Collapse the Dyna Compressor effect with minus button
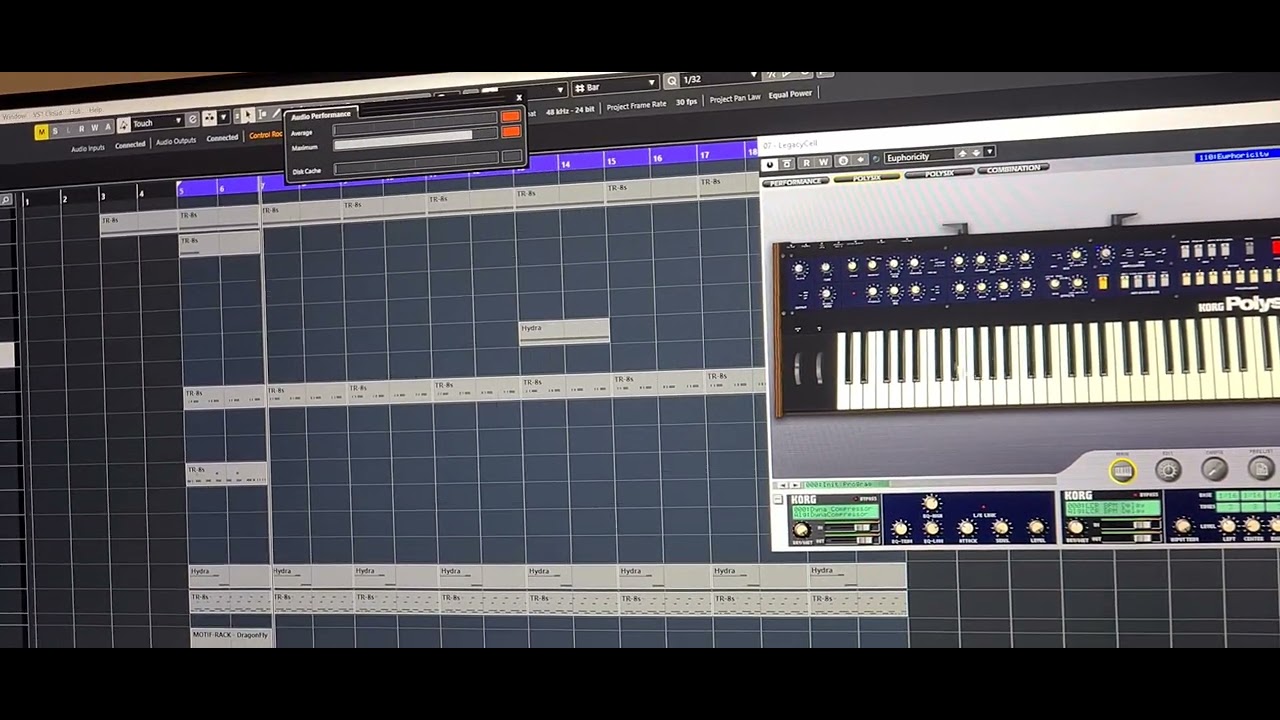 point(778,498)
